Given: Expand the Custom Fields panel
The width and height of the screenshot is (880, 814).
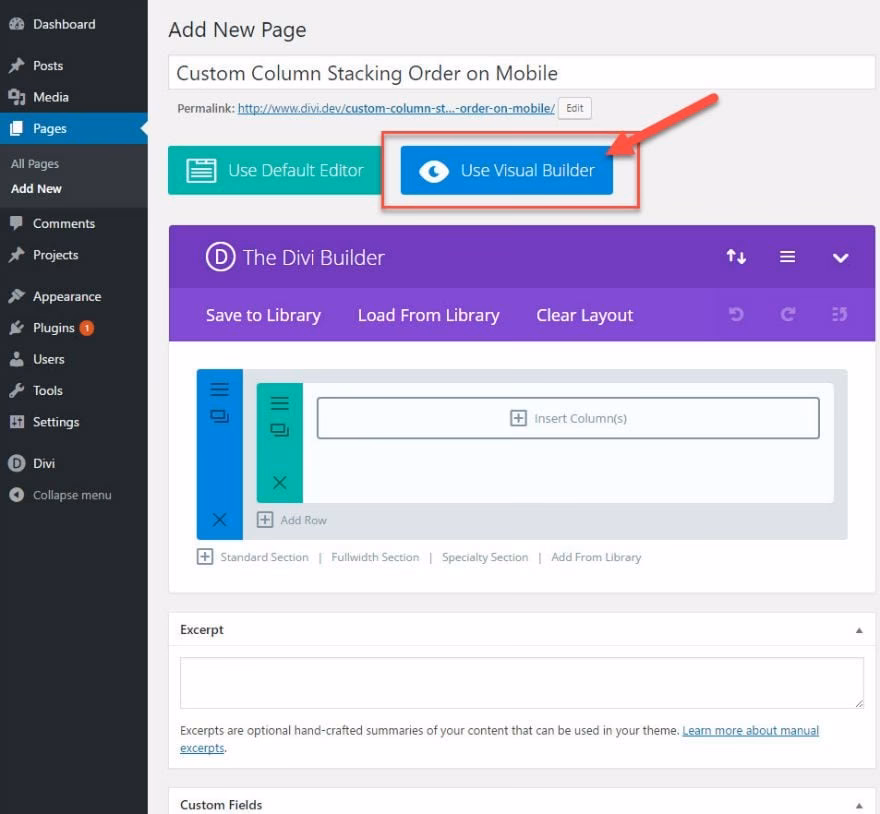Looking at the screenshot, I should pos(858,804).
